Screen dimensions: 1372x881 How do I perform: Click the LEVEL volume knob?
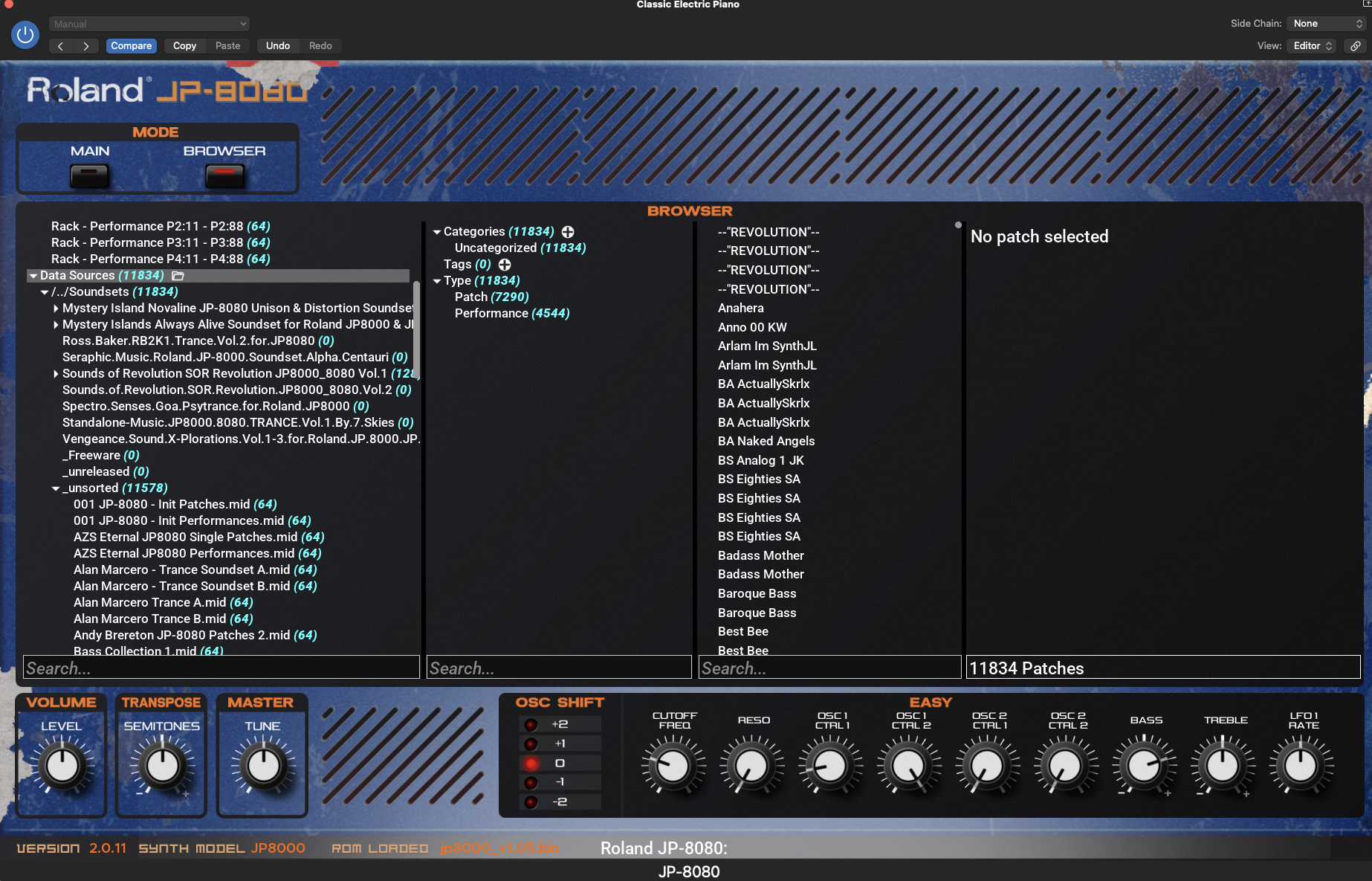click(62, 766)
